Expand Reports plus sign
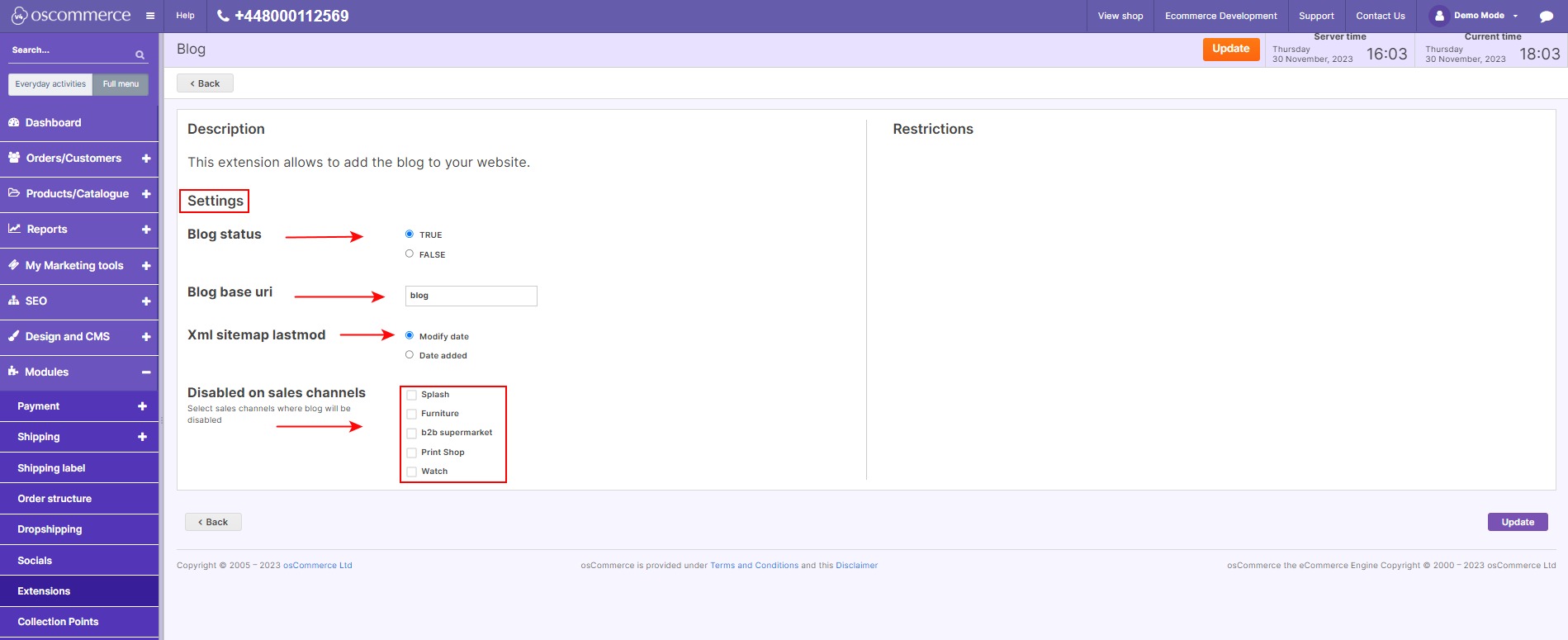Image resolution: width=1568 pixels, height=640 pixels. 146,230
